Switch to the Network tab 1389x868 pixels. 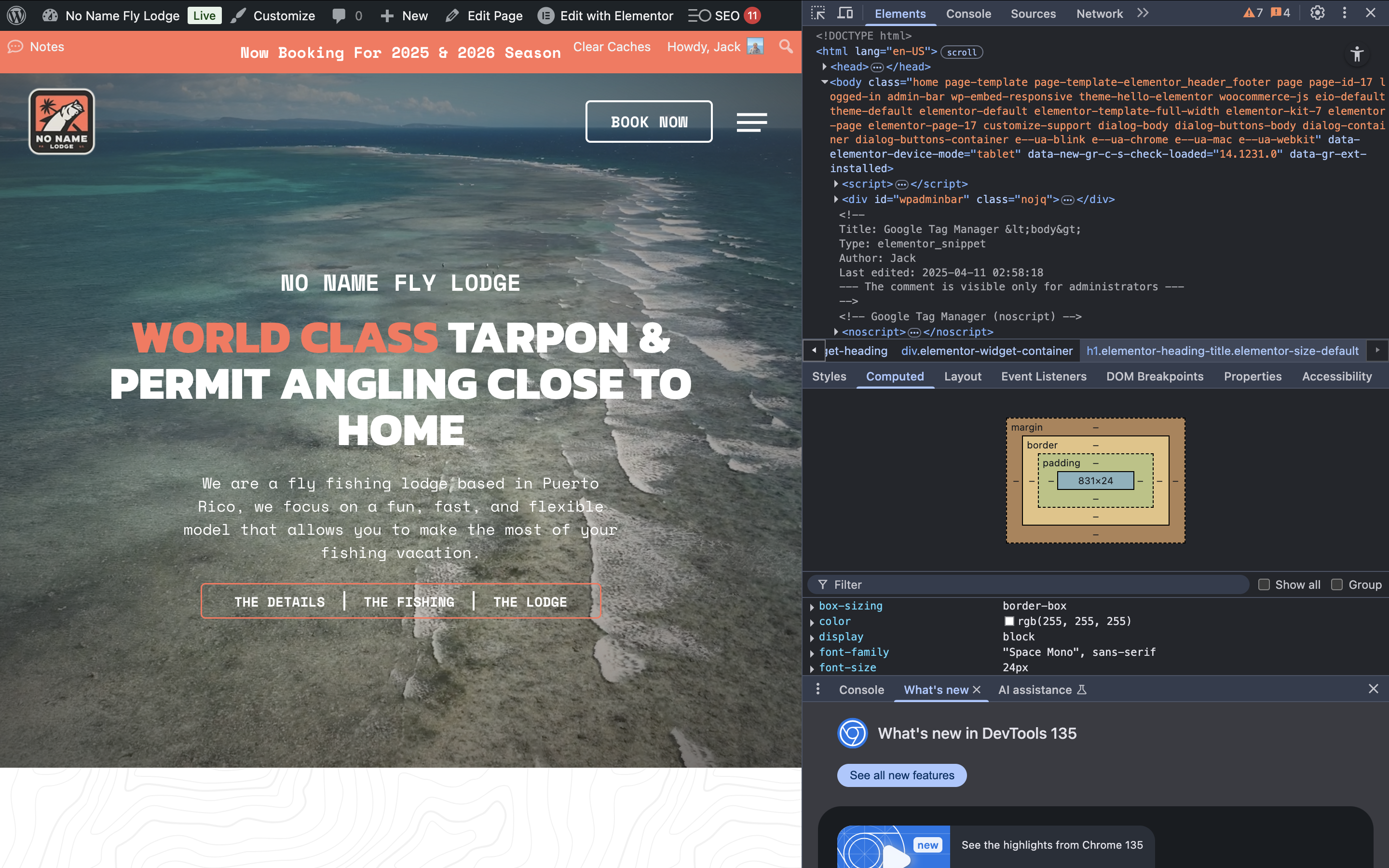1099,13
